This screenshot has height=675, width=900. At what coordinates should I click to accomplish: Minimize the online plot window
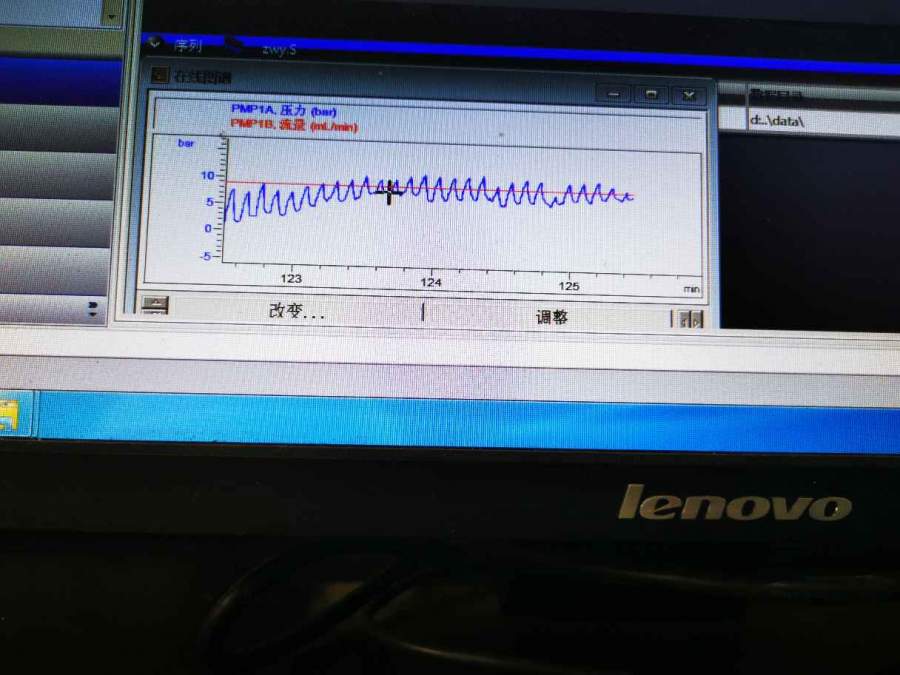(x=614, y=94)
